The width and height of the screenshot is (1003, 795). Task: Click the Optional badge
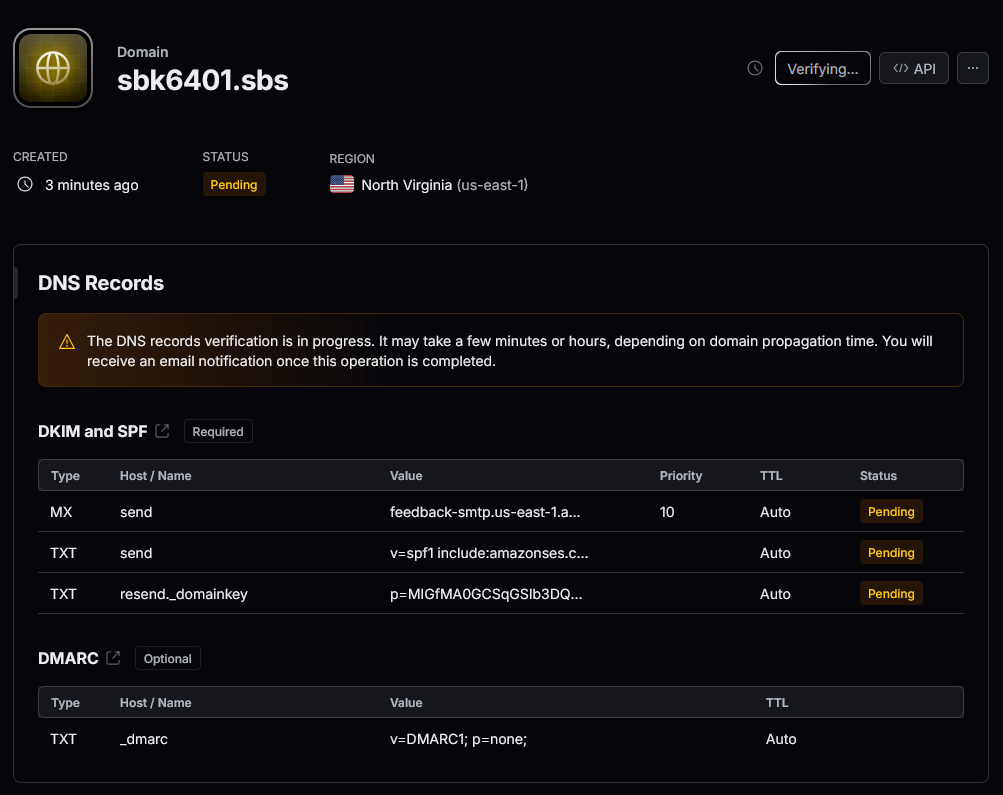(168, 658)
